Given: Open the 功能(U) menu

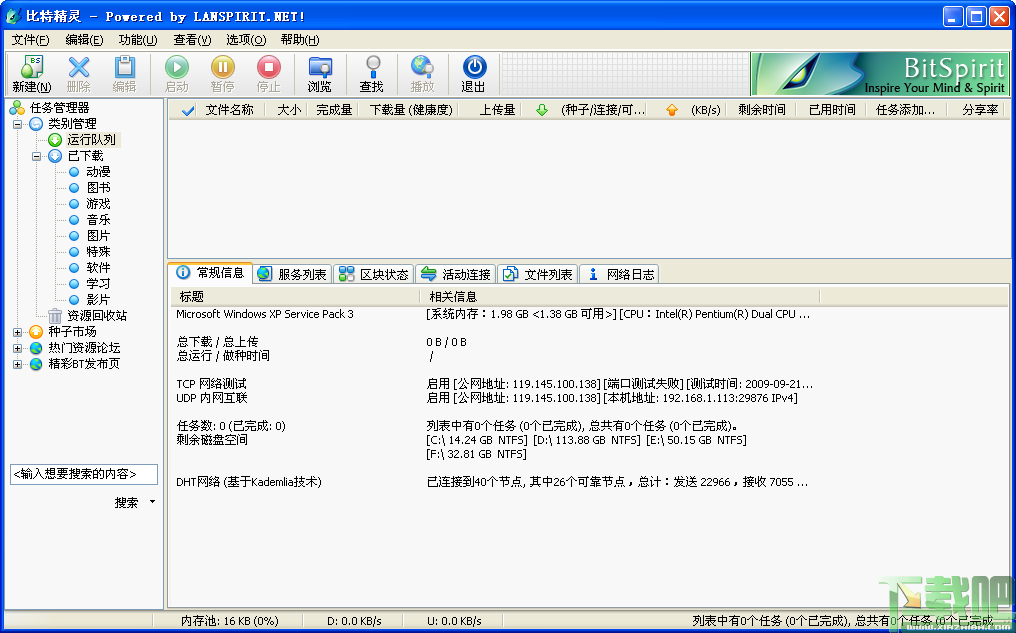Looking at the screenshot, I should pos(138,40).
